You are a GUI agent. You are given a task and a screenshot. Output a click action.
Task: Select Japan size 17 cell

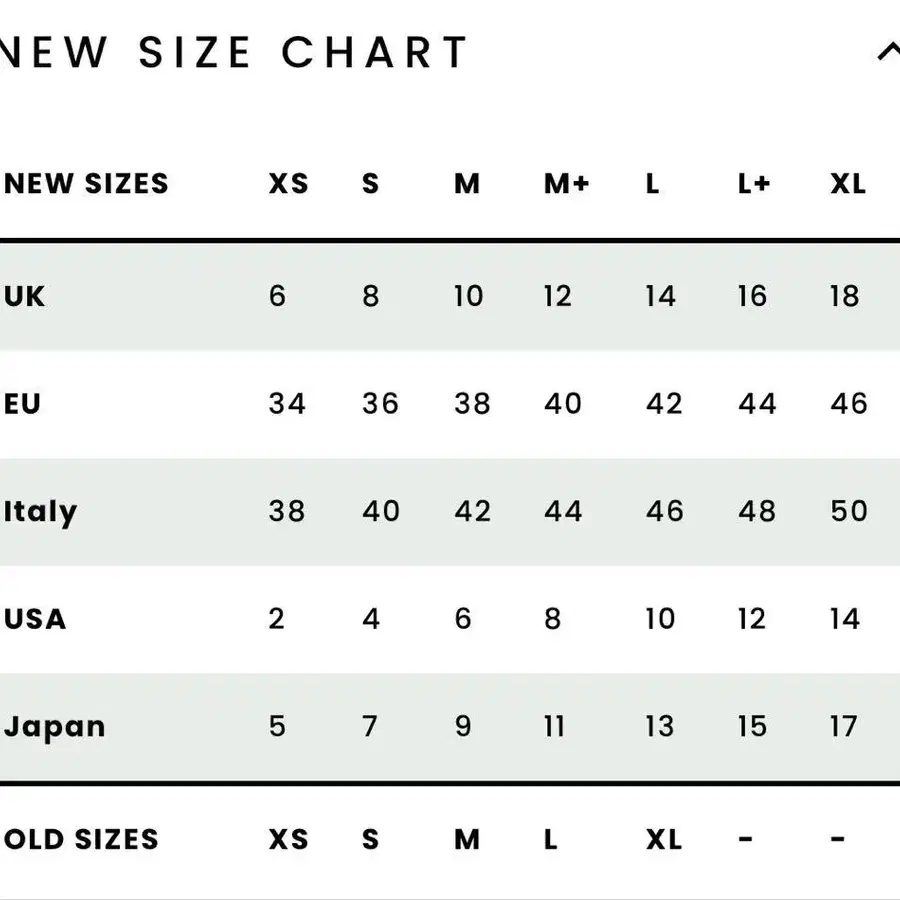point(844,727)
